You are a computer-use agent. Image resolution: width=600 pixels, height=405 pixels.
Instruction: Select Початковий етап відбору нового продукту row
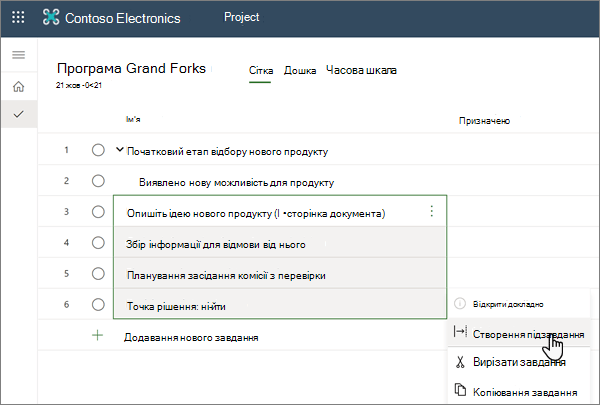pos(227,152)
